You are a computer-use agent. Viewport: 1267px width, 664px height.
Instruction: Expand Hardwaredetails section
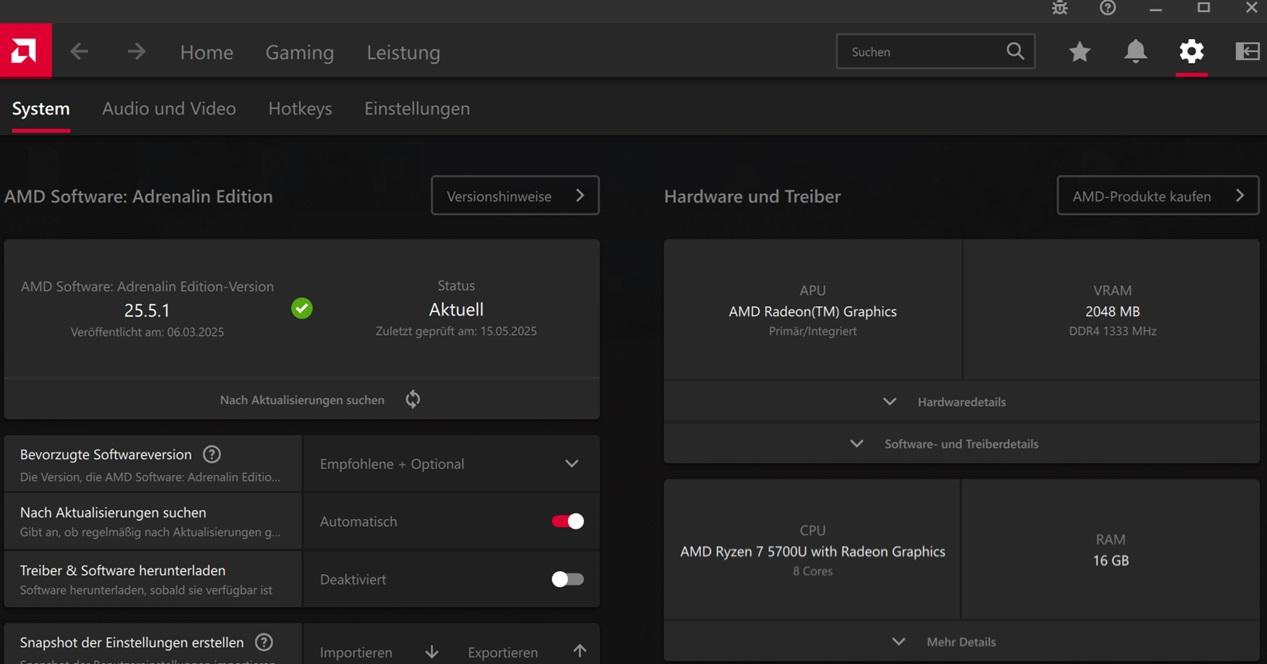pyautogui.click(x=960, y=402)
